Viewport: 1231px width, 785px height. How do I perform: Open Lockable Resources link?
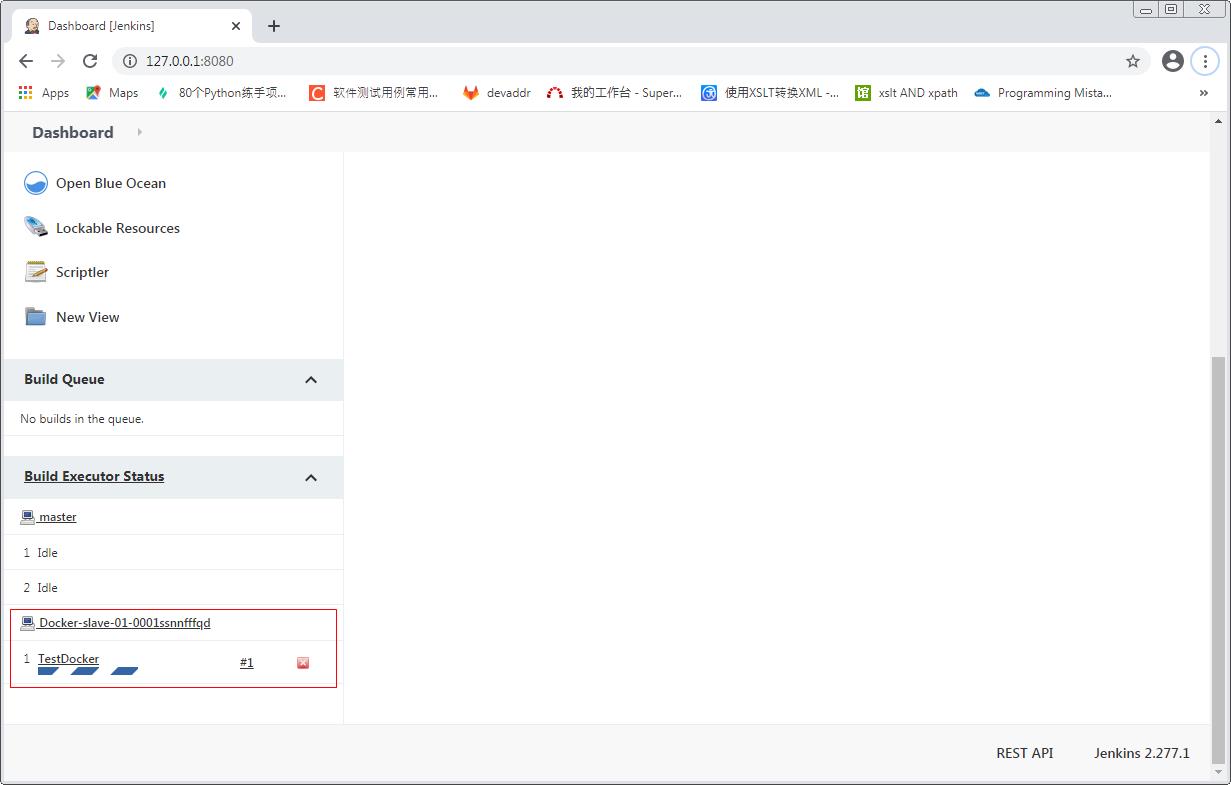tap(118, 228)
